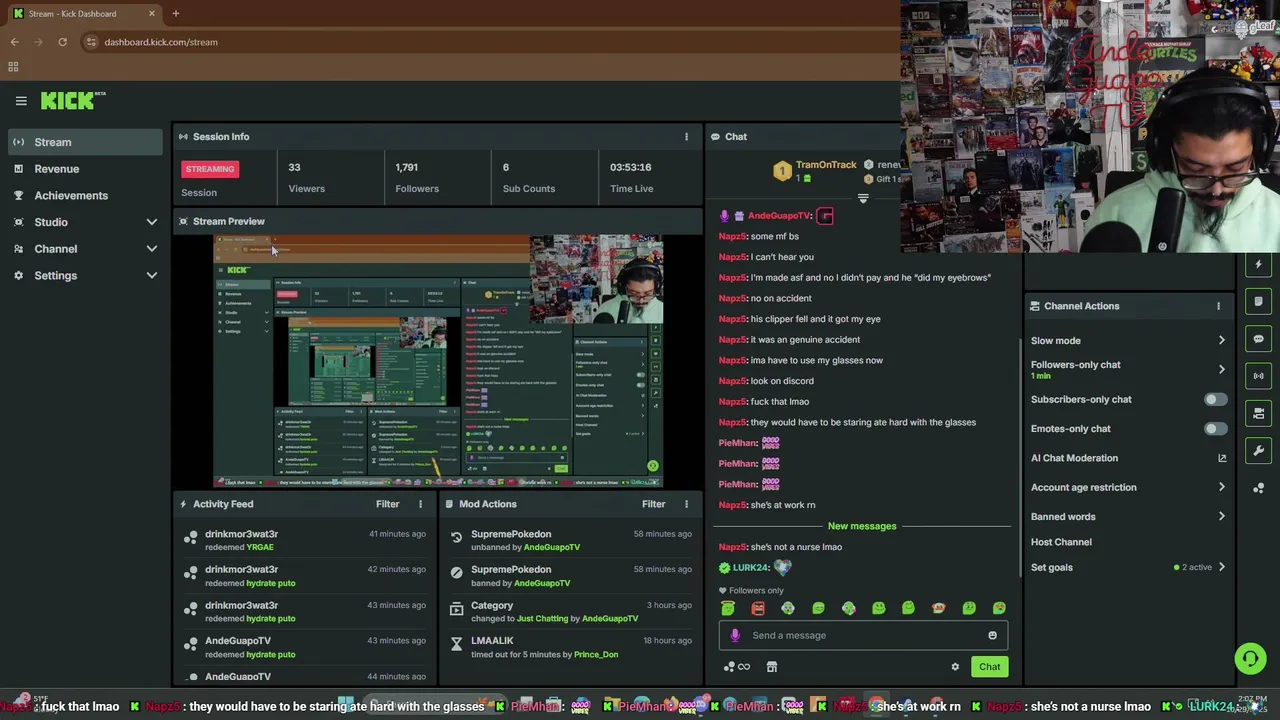Click the LMAALIK timed out entry
Viewport: 1280px width, 720px height.
570,647
